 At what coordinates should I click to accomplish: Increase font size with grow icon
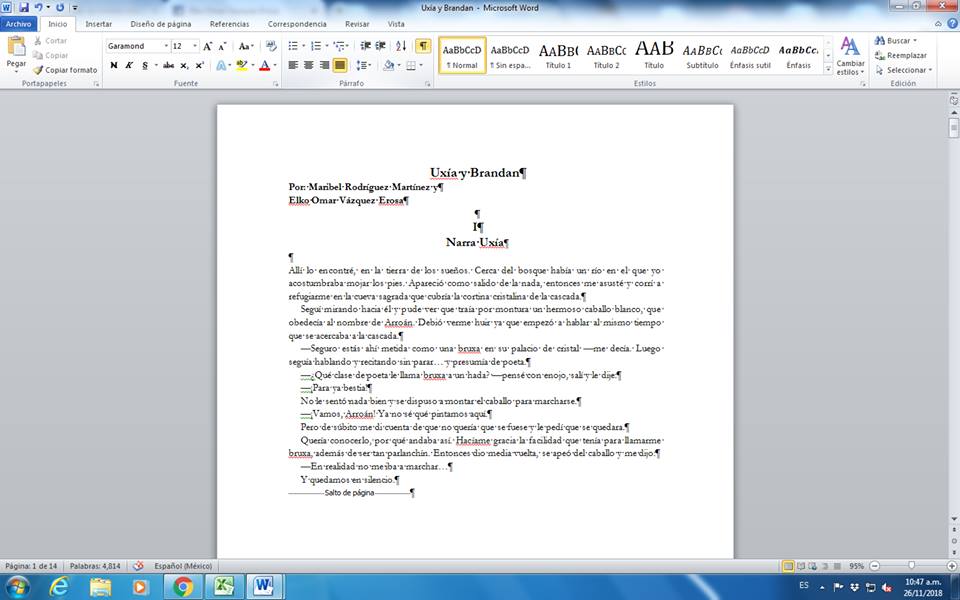point(208,46)
